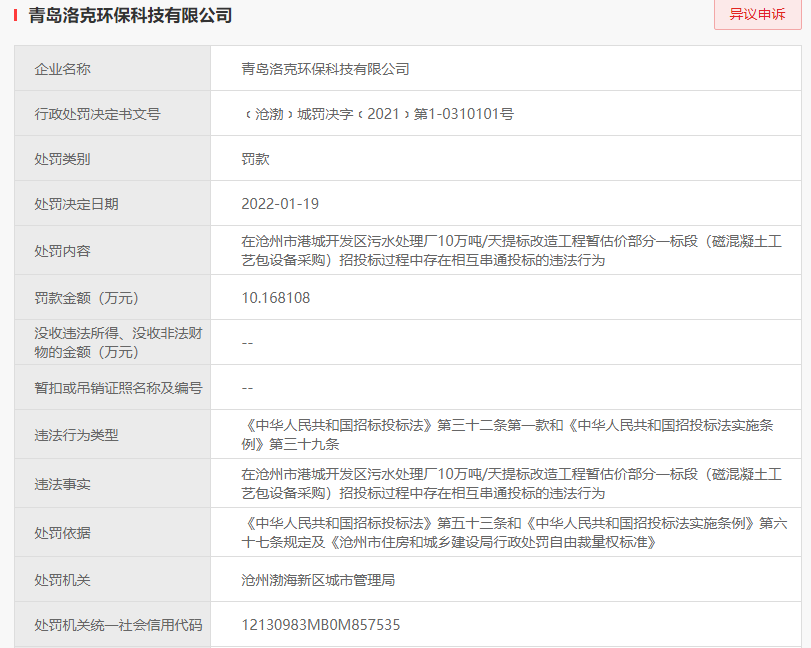This screenshot has height=648, width=811.
Task: Select the value 沧州渤海新区城市管理局
Action: coord(318,580)
